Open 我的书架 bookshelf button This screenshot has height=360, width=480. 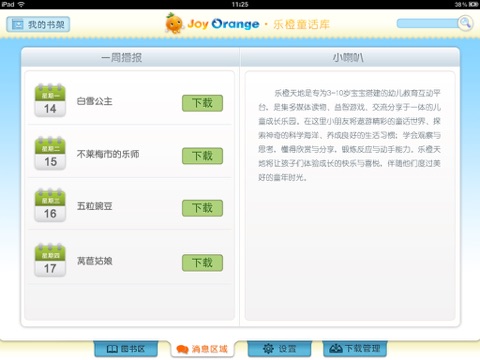(38, 24)
